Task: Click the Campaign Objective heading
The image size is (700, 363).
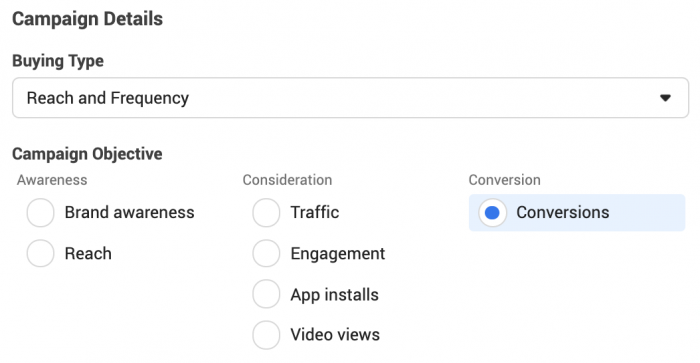Action: 87,154
